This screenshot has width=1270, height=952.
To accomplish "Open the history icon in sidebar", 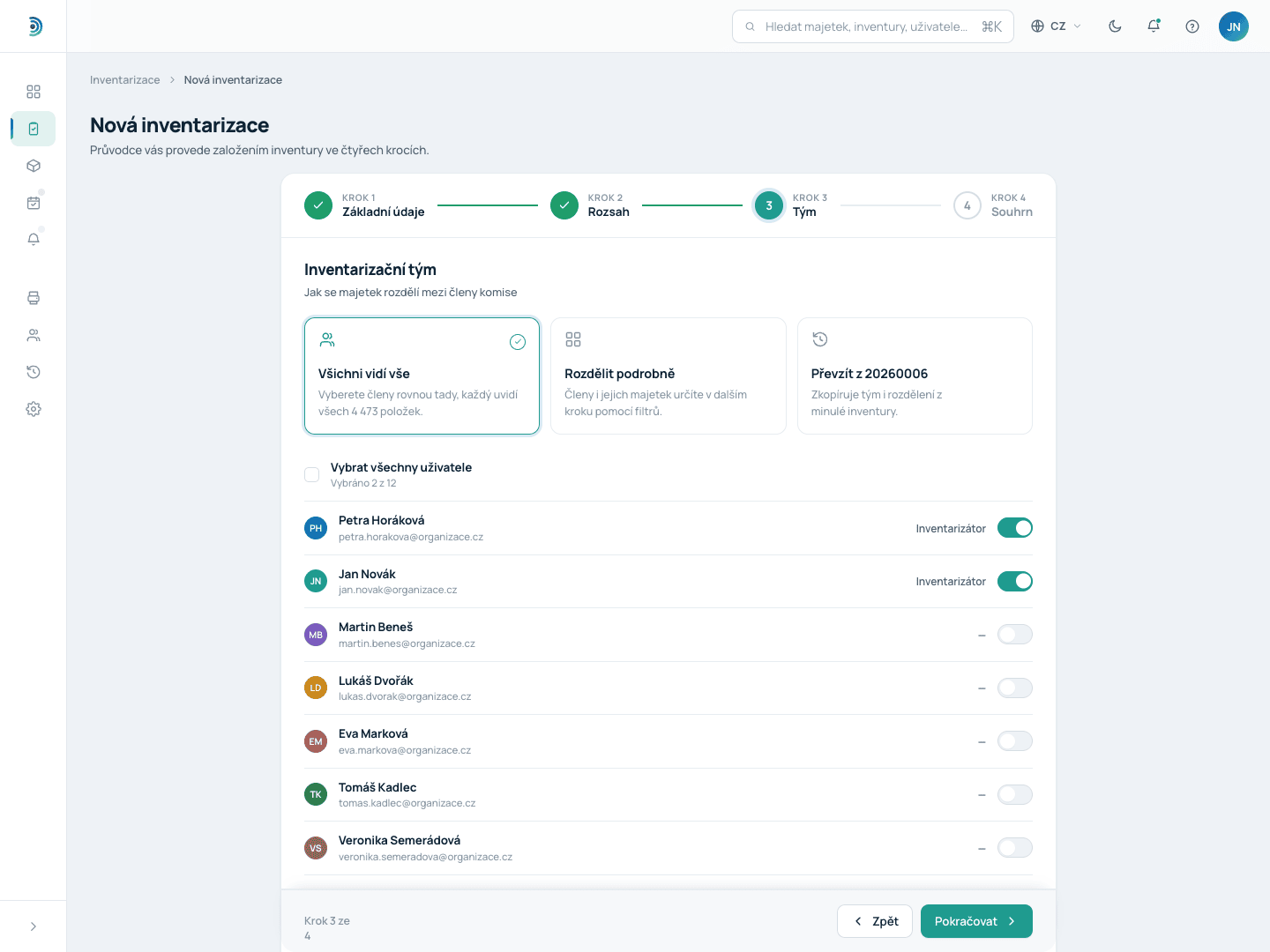I will pos(34,372).
